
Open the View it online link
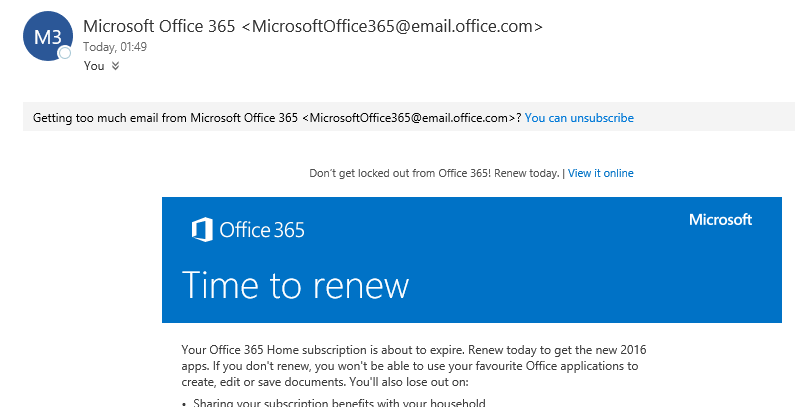click(600, 173)
